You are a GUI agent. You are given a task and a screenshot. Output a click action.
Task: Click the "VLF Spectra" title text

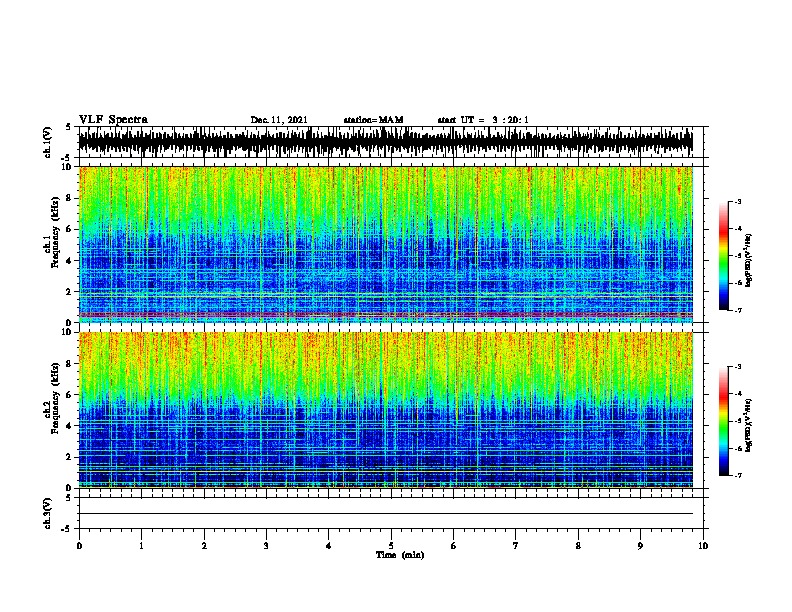tap(113, 120)
